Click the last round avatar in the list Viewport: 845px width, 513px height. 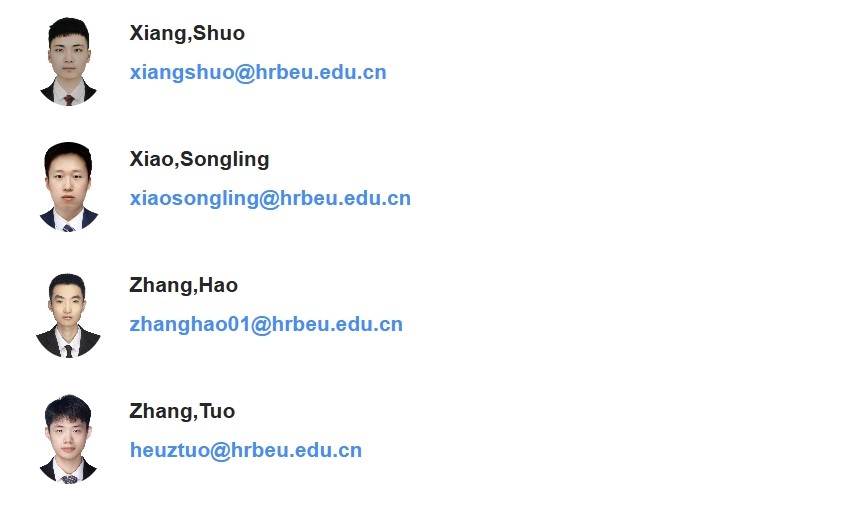[x=68, y=440]
